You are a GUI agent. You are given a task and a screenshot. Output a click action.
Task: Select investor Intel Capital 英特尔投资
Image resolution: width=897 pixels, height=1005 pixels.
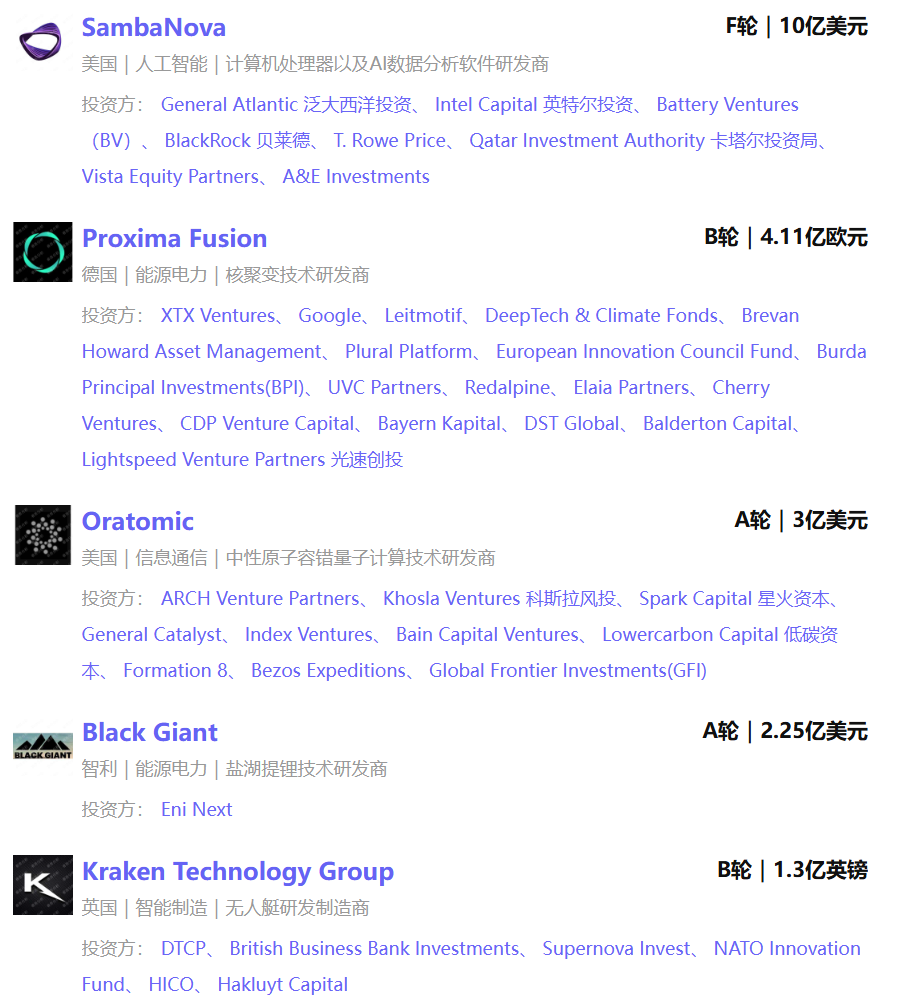click(533, 104)
